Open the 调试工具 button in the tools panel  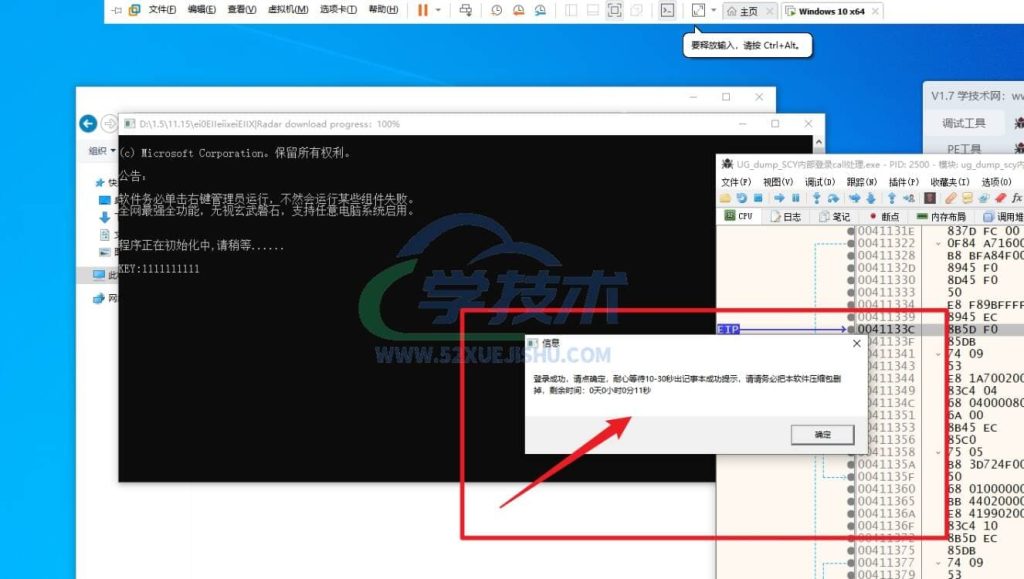963,123
